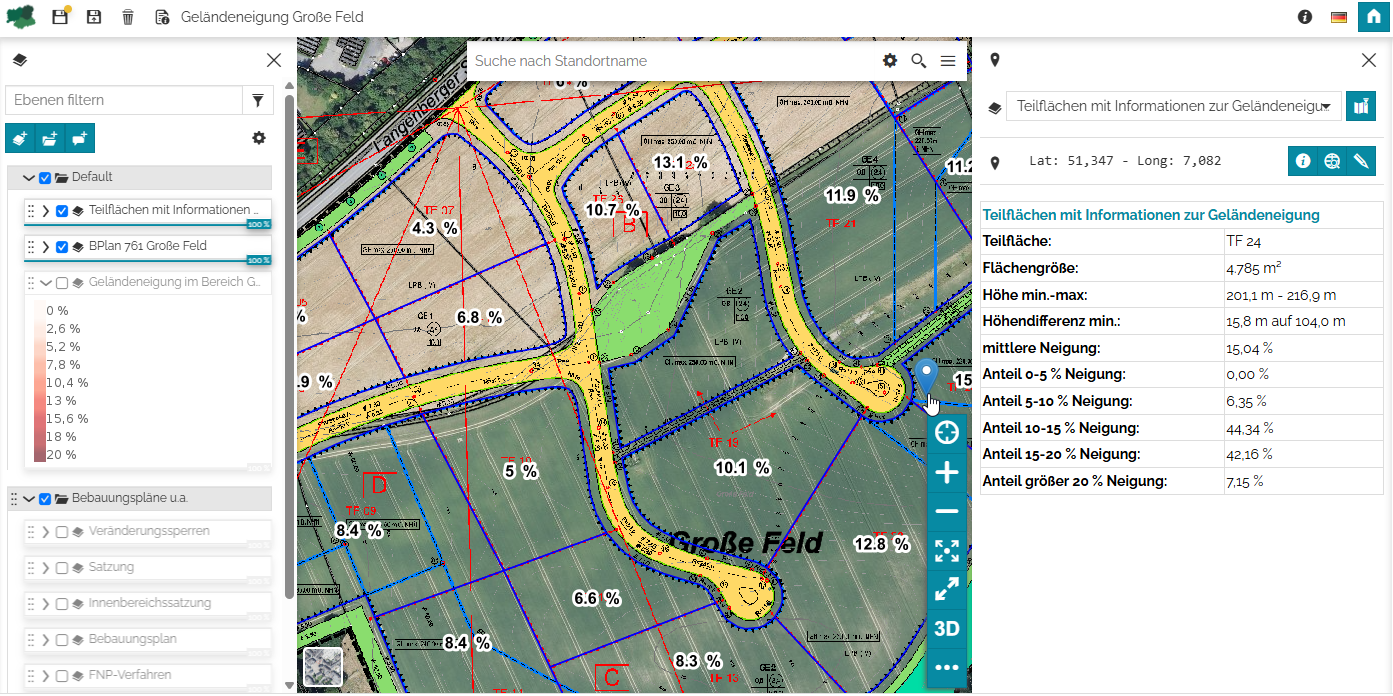
Task: Uncheck BPlan 761 Große Feld layer
Action: coord(62,247)
